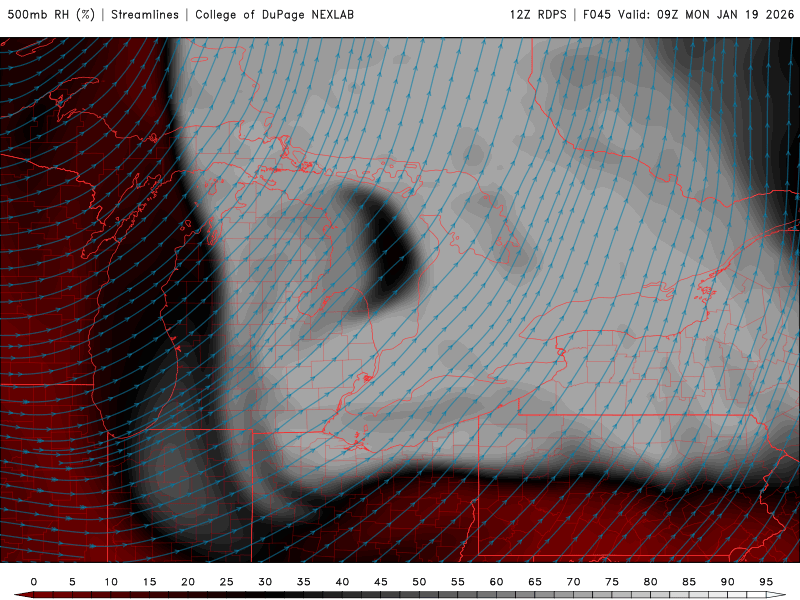Select the "40" value on the color scale

(342, 582)
